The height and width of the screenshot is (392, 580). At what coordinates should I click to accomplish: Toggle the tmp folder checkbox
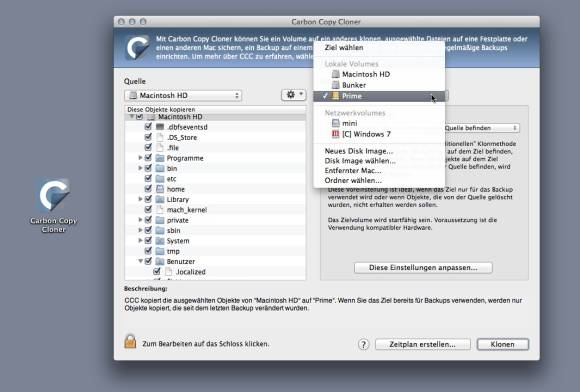[x=148, y=251]
